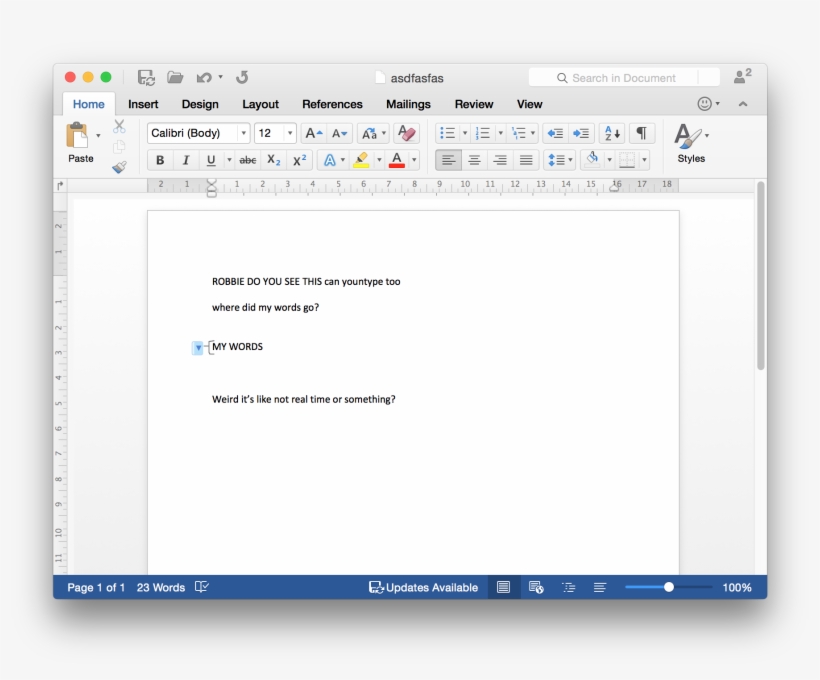820x680 pixels.
Task: Click Updates Available in status bar
Action: (x=423, y=588)
